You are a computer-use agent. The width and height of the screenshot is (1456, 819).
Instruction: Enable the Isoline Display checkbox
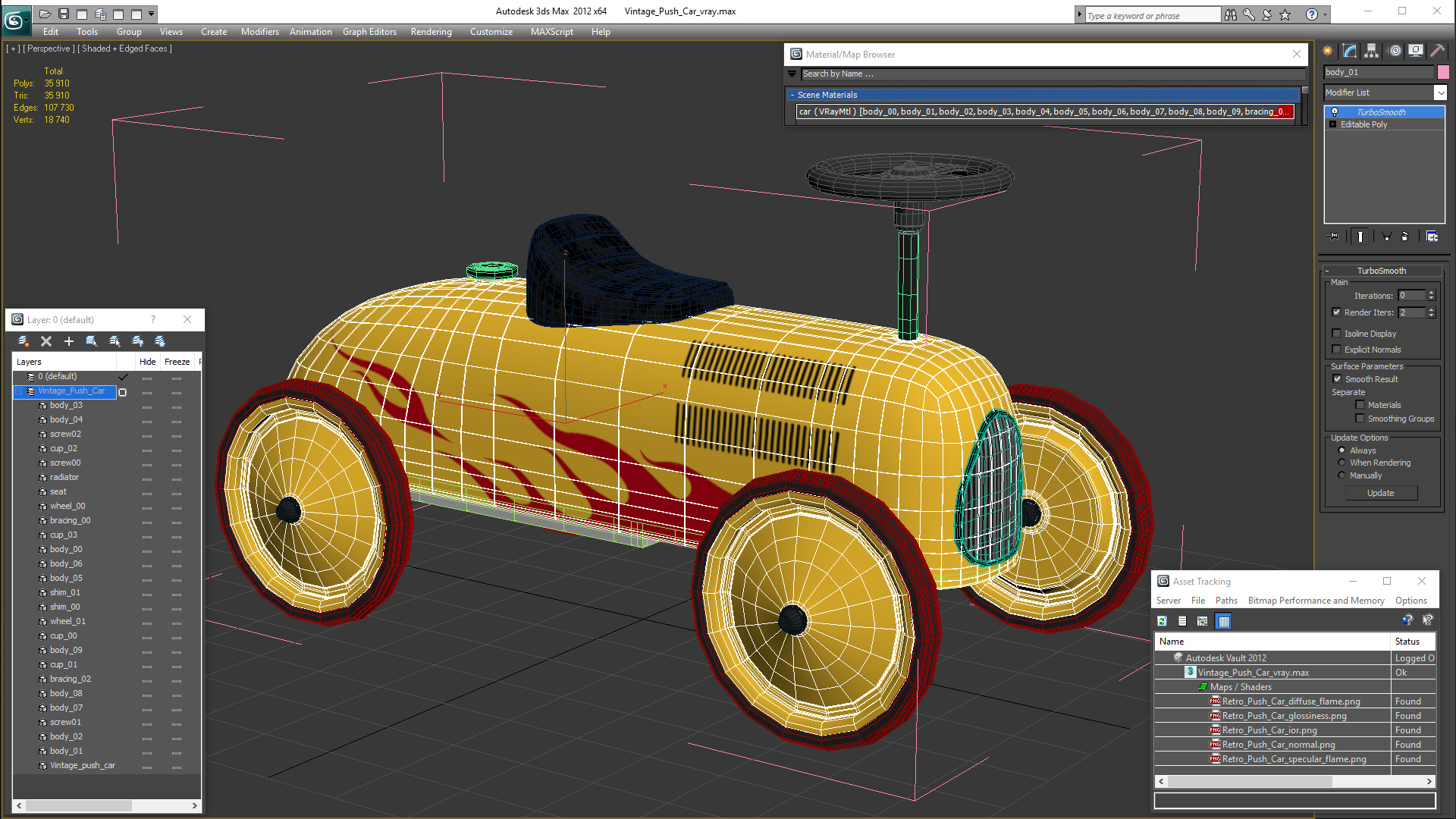1336,334
